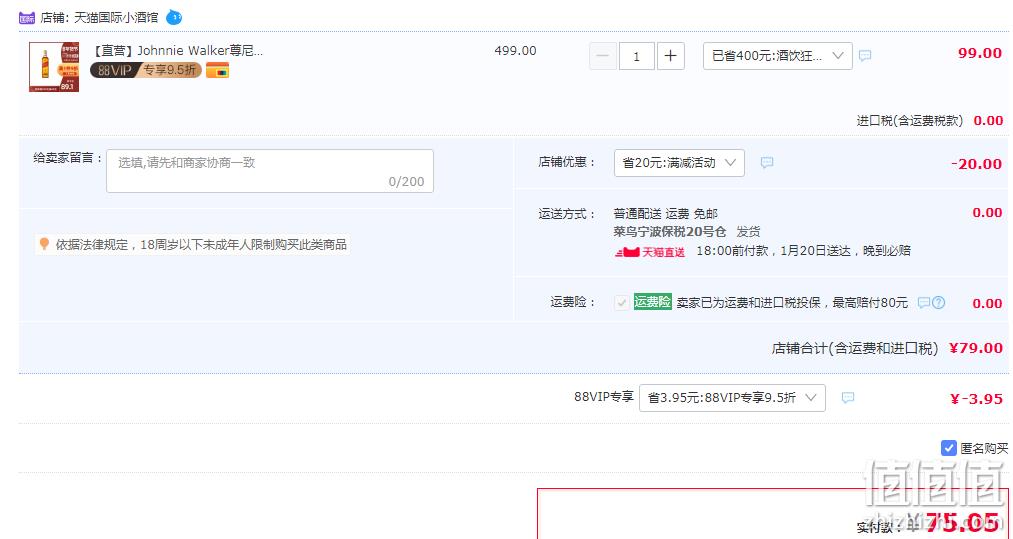Expand the 已省400元 promotion dropdown
Image resolution: width=1013 pixels, height=539 pixels.
(x=777, y=56)
